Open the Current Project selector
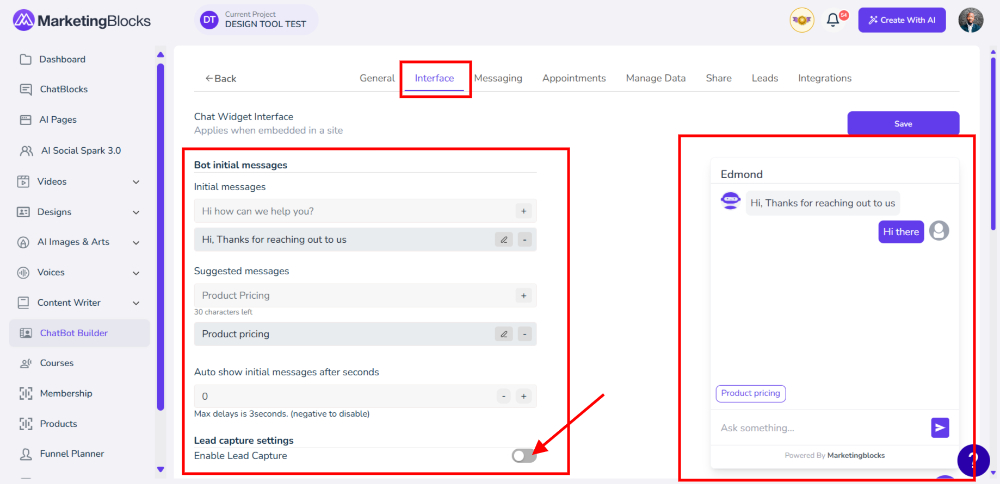1000x484 pixels. coord(256,20)
